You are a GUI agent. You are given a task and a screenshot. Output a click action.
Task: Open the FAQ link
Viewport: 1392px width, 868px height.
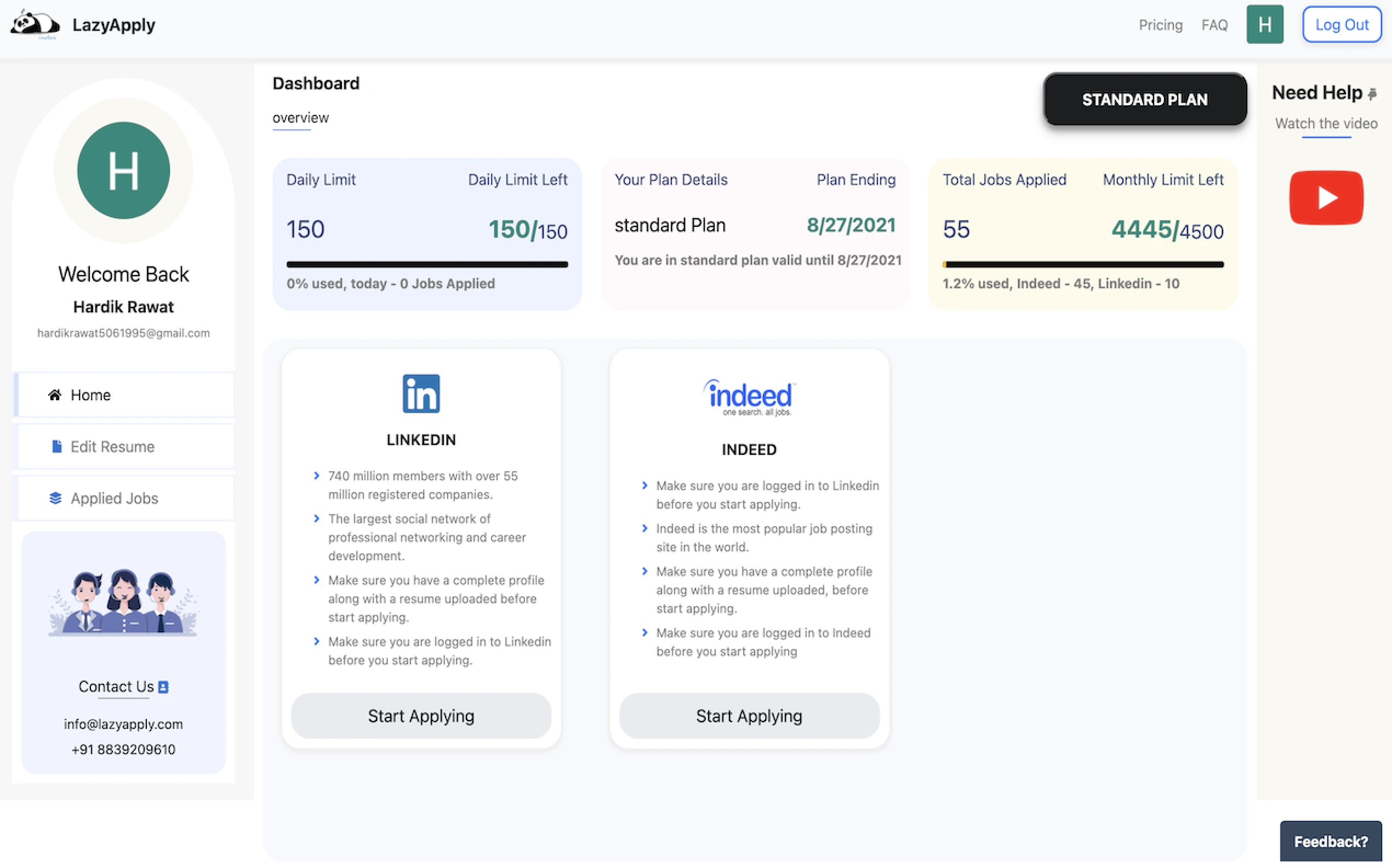[x=1214, y=25]
